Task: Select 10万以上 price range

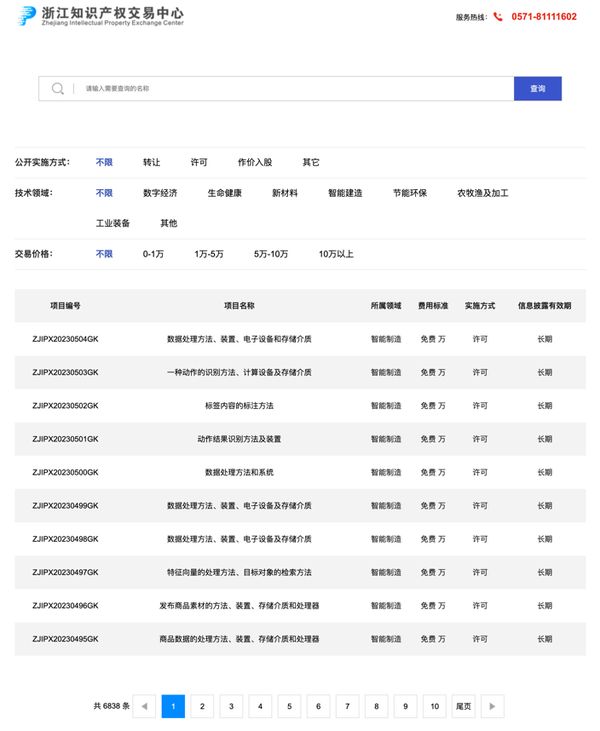Action: coord(336,254)
